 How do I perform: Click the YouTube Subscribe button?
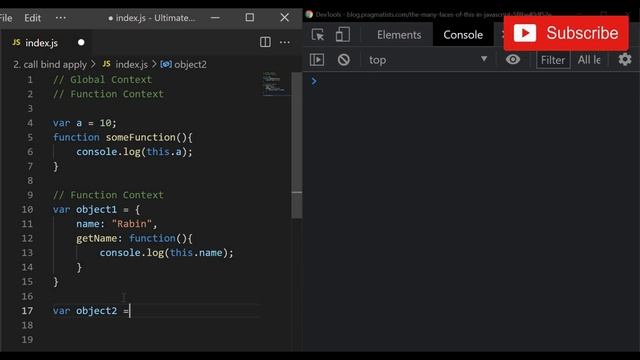[566, 33]
